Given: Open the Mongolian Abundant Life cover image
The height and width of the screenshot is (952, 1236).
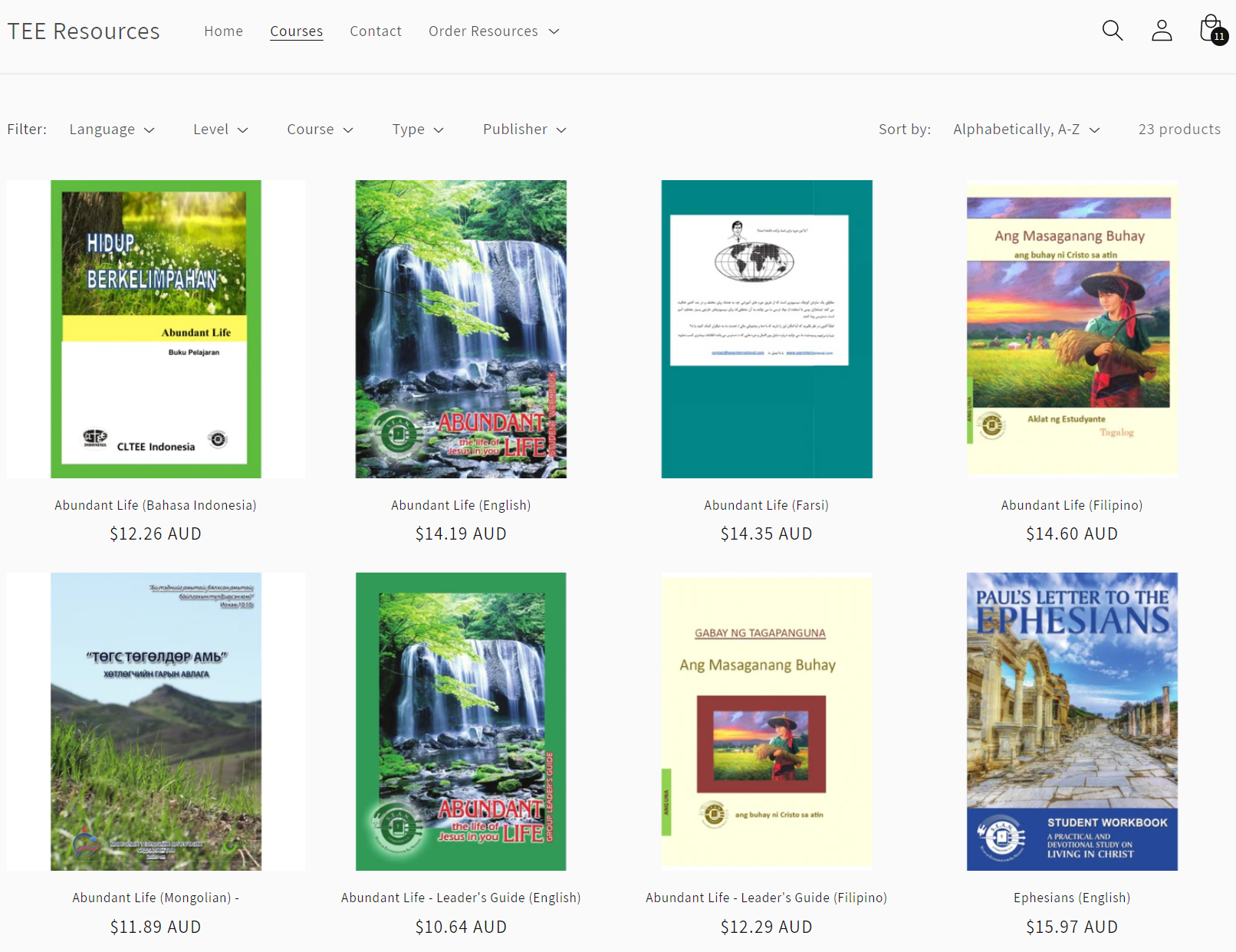Looking at the screenshot, I should click(x=156, y=721).
